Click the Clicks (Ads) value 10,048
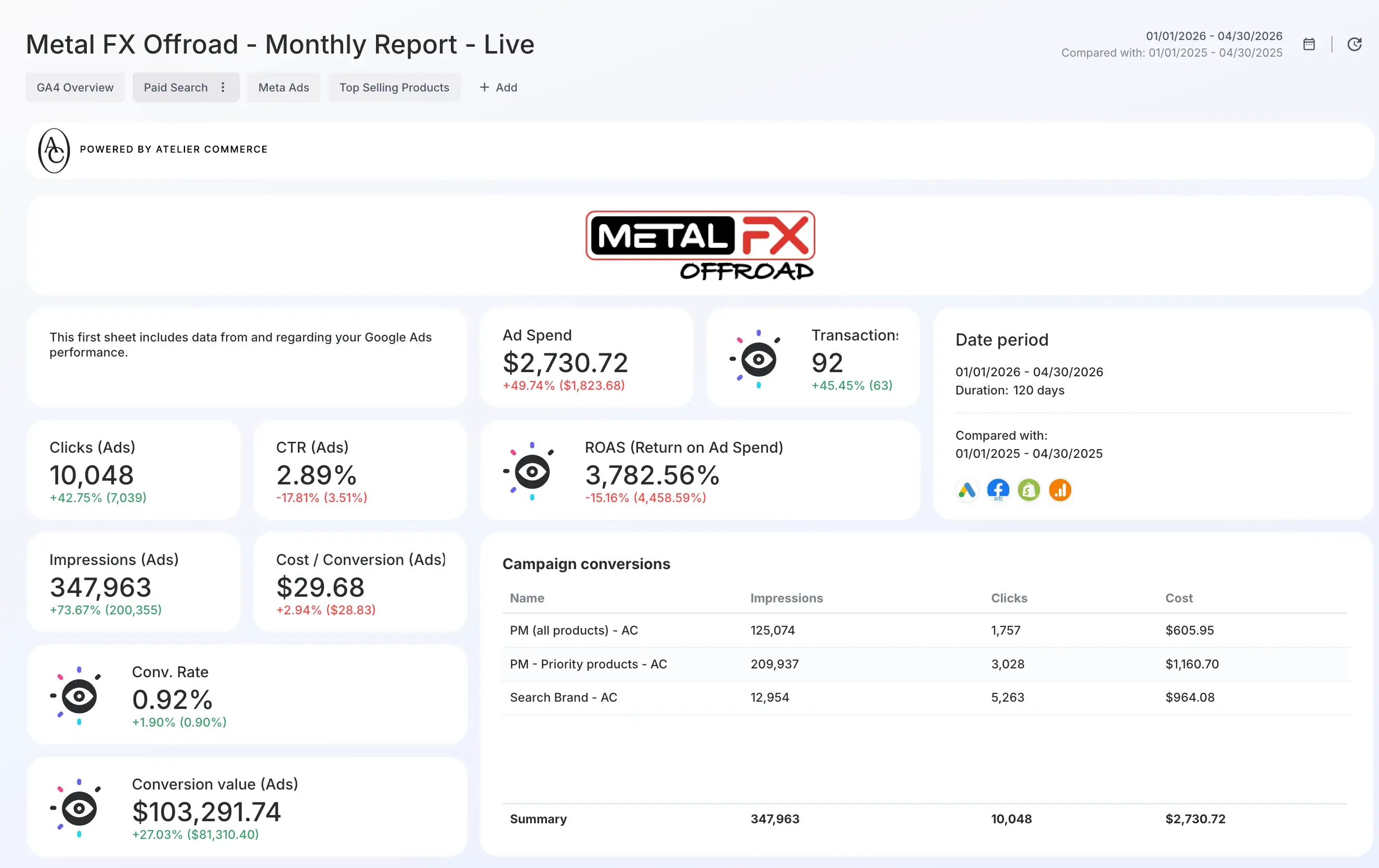Viewport: 1379px width, 868px height. tap(92, 475)
